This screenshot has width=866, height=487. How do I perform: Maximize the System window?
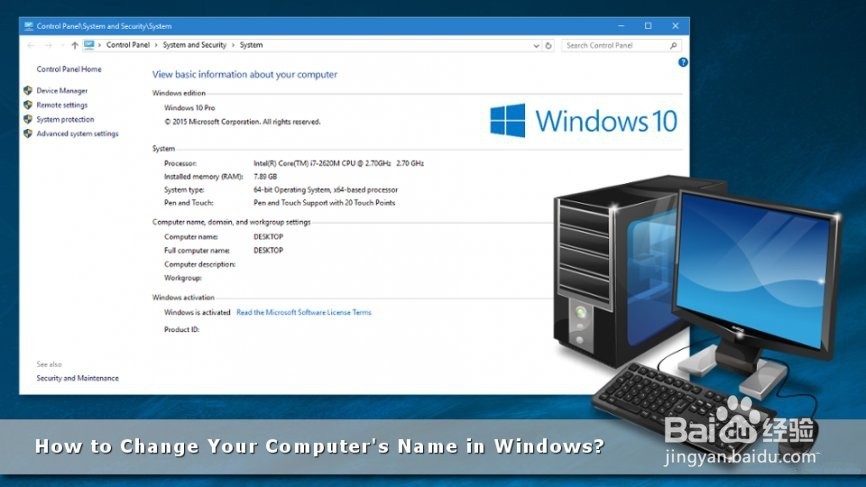point(648,26)
